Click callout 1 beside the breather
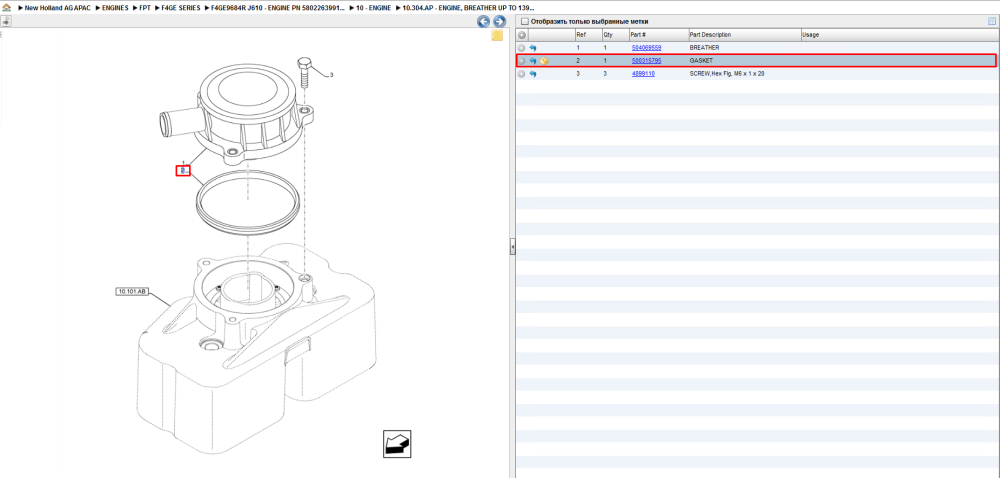 click(x=184, y=163)
